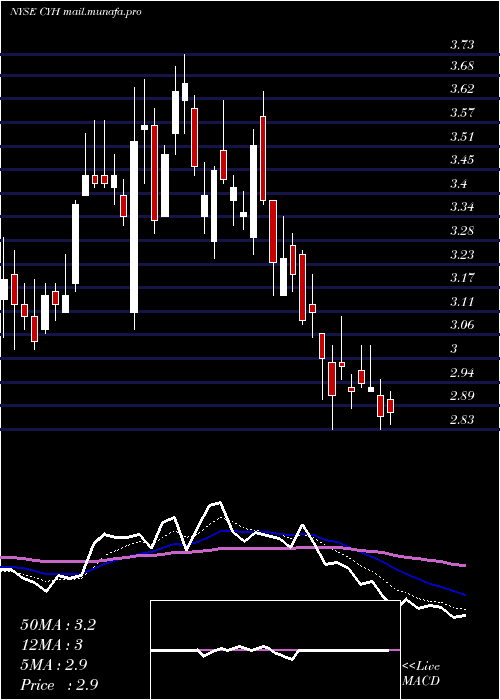
Task: Select the 2.89 price axis label
Action: 462,396
